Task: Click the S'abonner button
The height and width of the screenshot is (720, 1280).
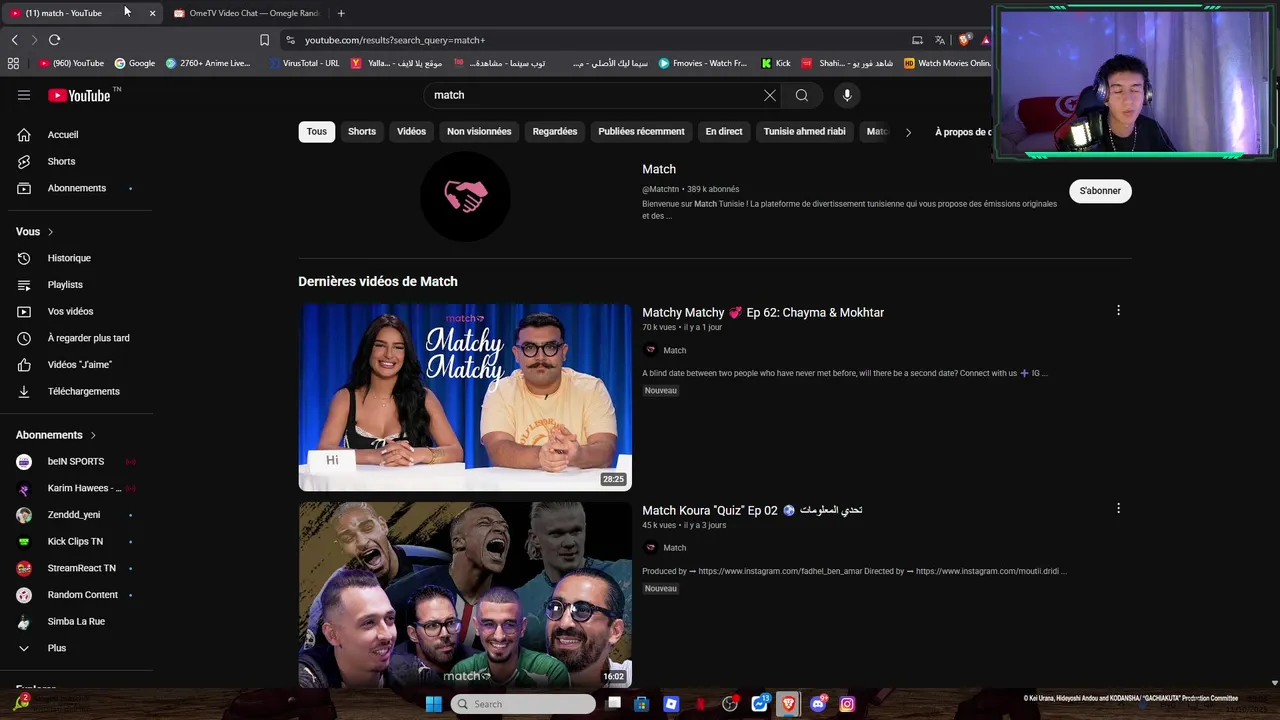Action: 1100,191
